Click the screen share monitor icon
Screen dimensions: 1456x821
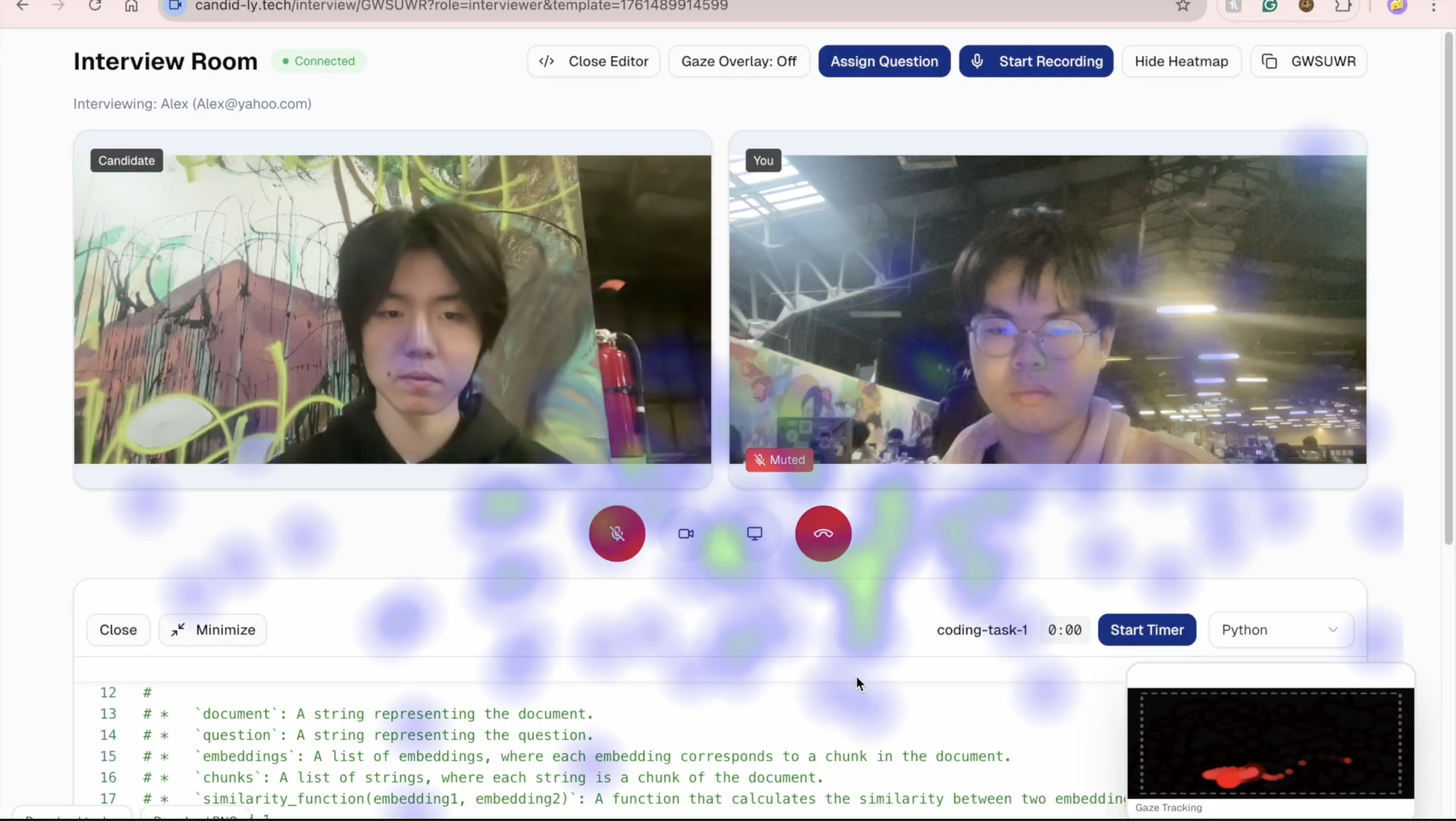754,533
